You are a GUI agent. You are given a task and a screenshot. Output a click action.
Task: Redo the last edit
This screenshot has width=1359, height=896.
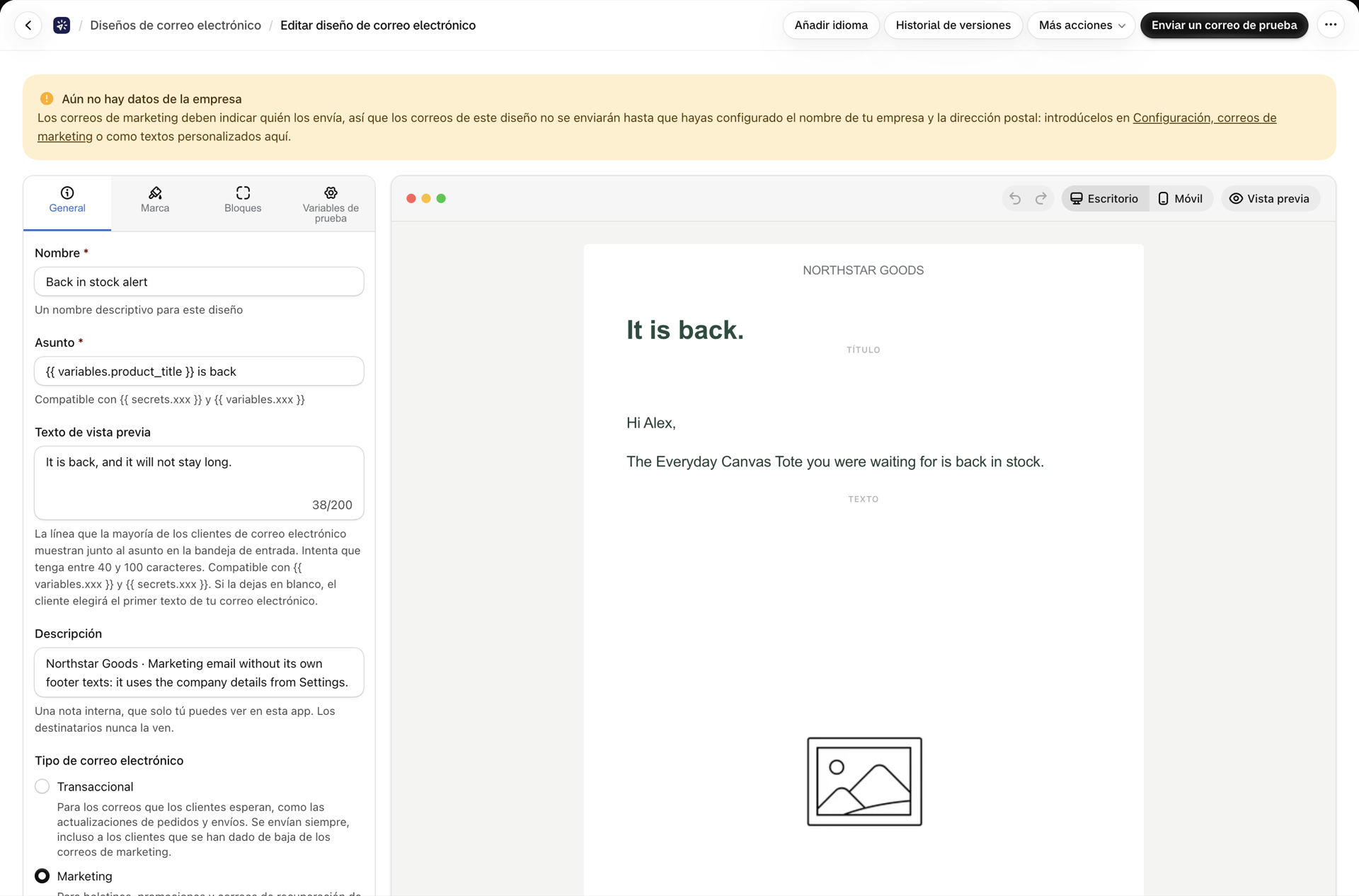pos(1040,199)
